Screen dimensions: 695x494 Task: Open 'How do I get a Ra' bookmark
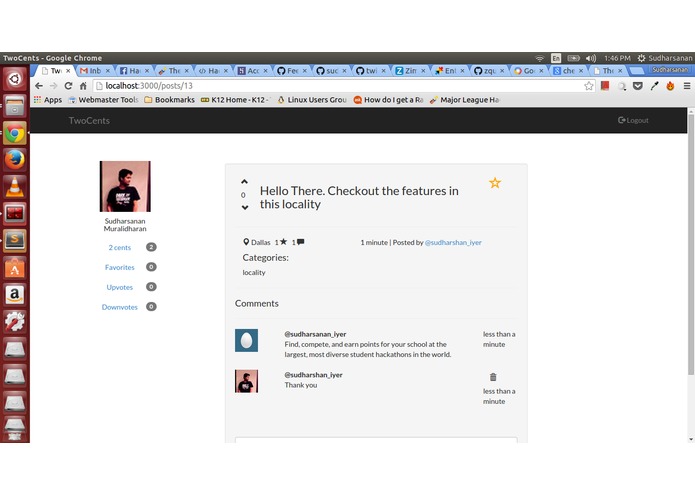coord(388,100)
